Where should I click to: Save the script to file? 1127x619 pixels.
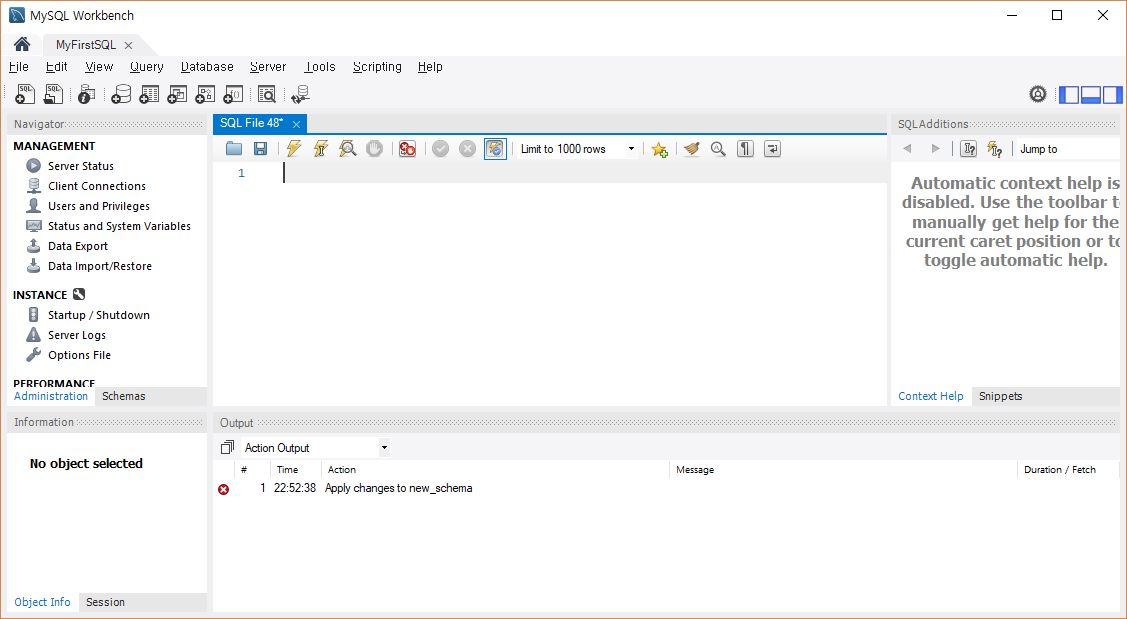click(260, 149)
